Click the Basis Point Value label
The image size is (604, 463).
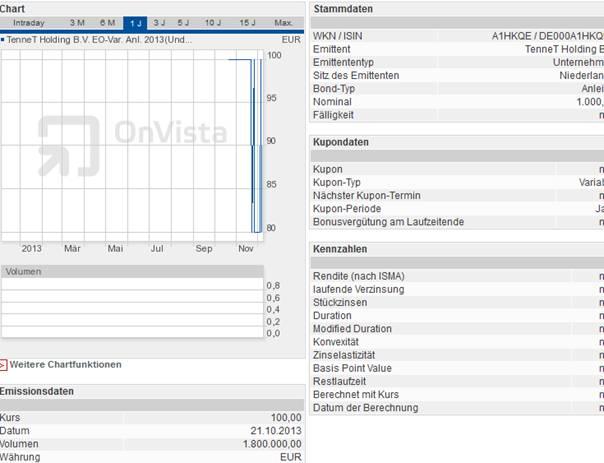coord(352,368)
